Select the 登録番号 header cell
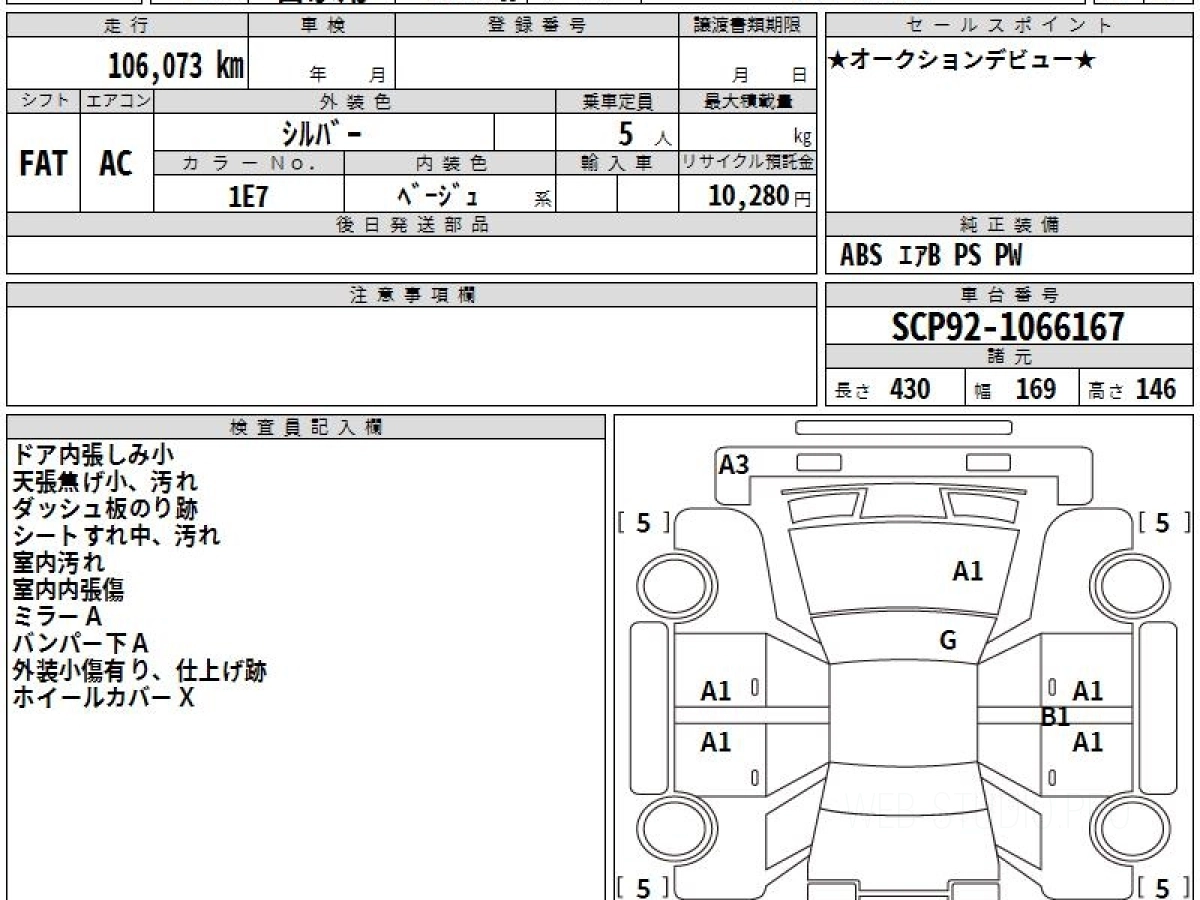Viewport: 1200px width, 900px height. [537, 26]
